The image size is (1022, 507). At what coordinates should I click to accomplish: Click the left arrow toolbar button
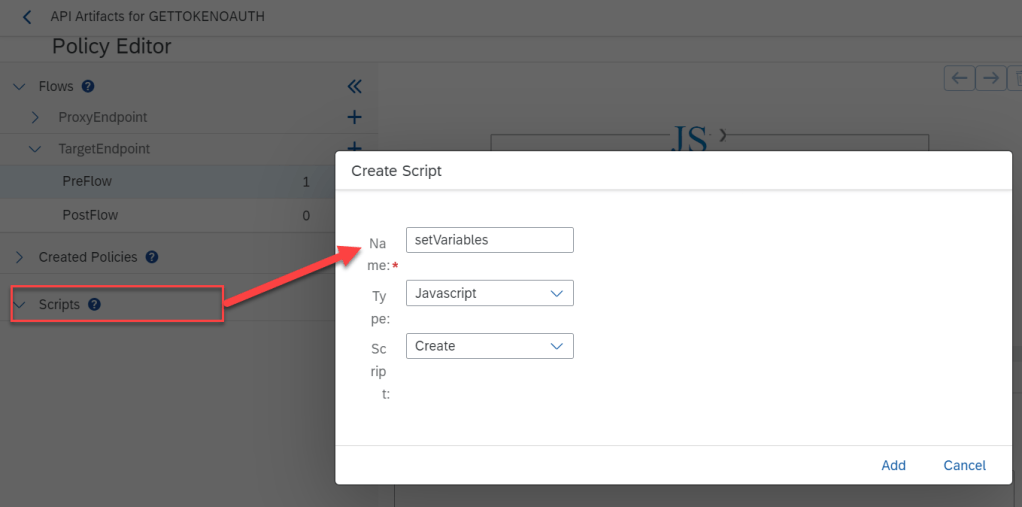(959, 78)
